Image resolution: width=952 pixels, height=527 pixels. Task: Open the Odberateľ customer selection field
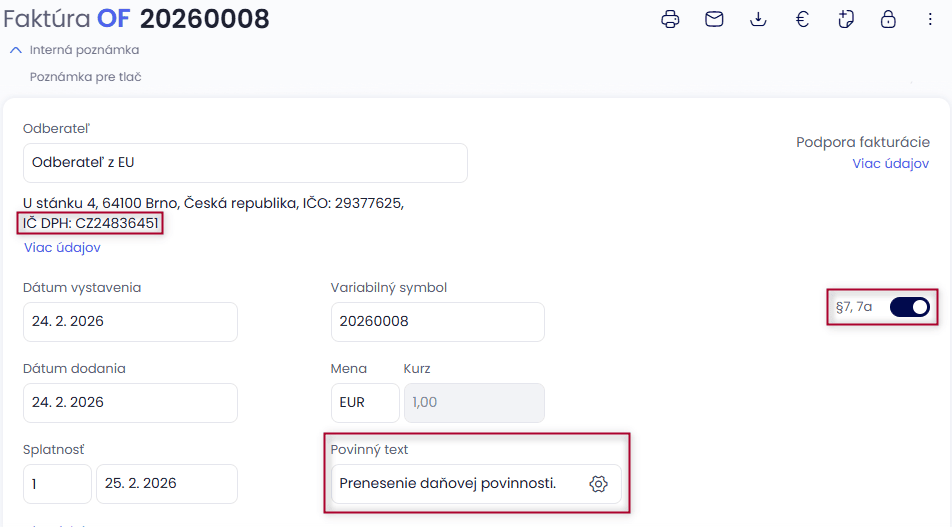(245, 163)
